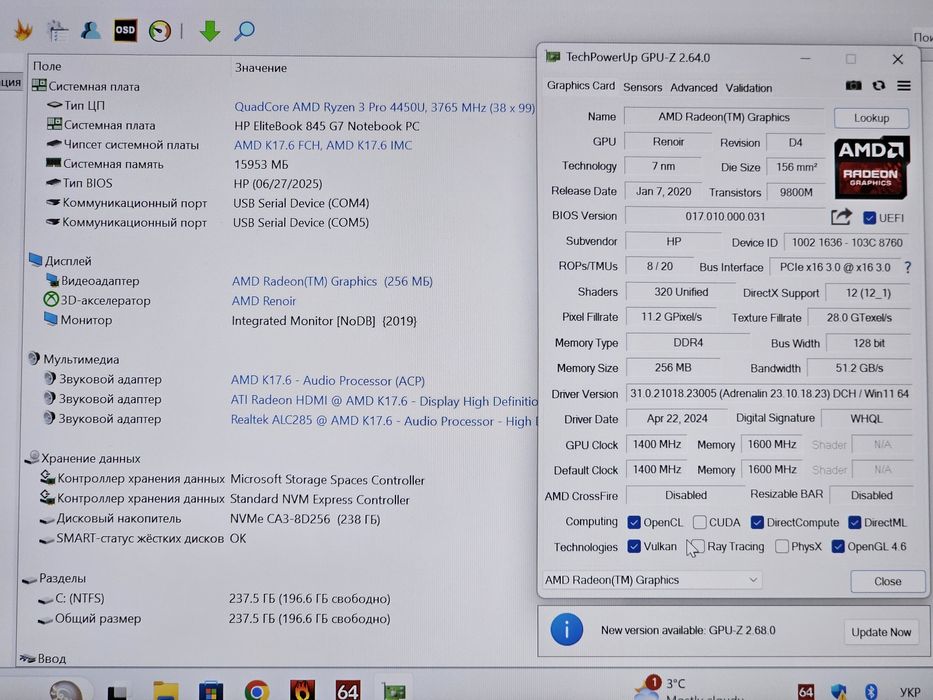Open the AMD Renoir 3D accelerator link

[264, 301]
